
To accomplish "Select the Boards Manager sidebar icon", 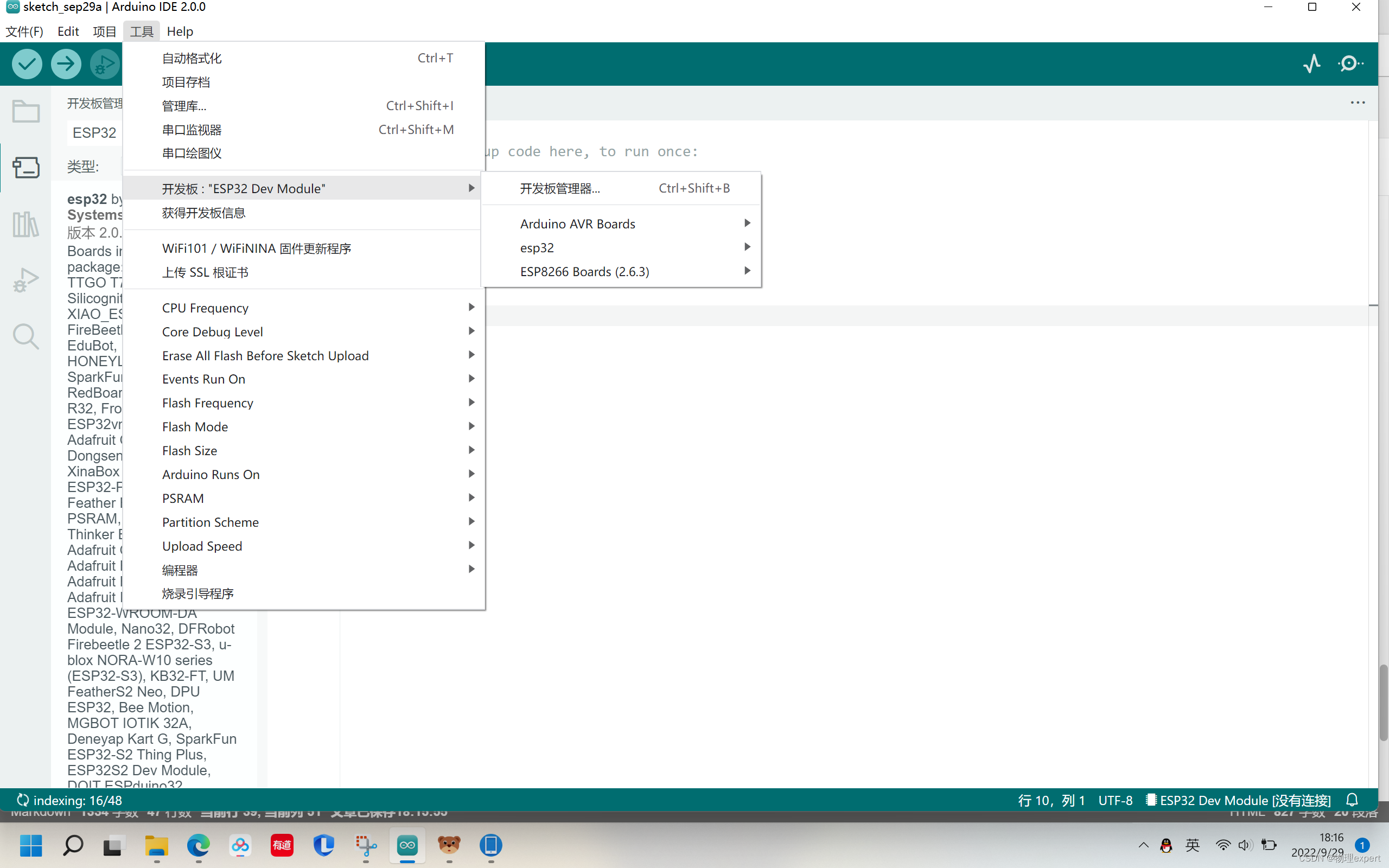I will pos(26,167).
